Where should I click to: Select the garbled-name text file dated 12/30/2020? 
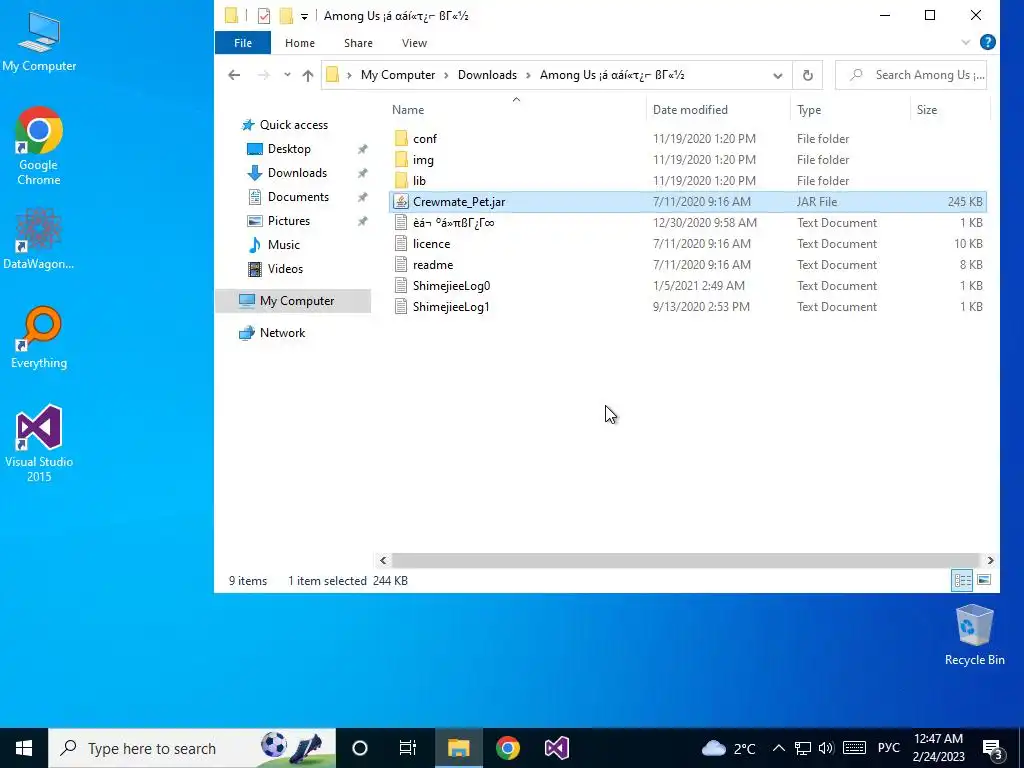pos(687,223)
